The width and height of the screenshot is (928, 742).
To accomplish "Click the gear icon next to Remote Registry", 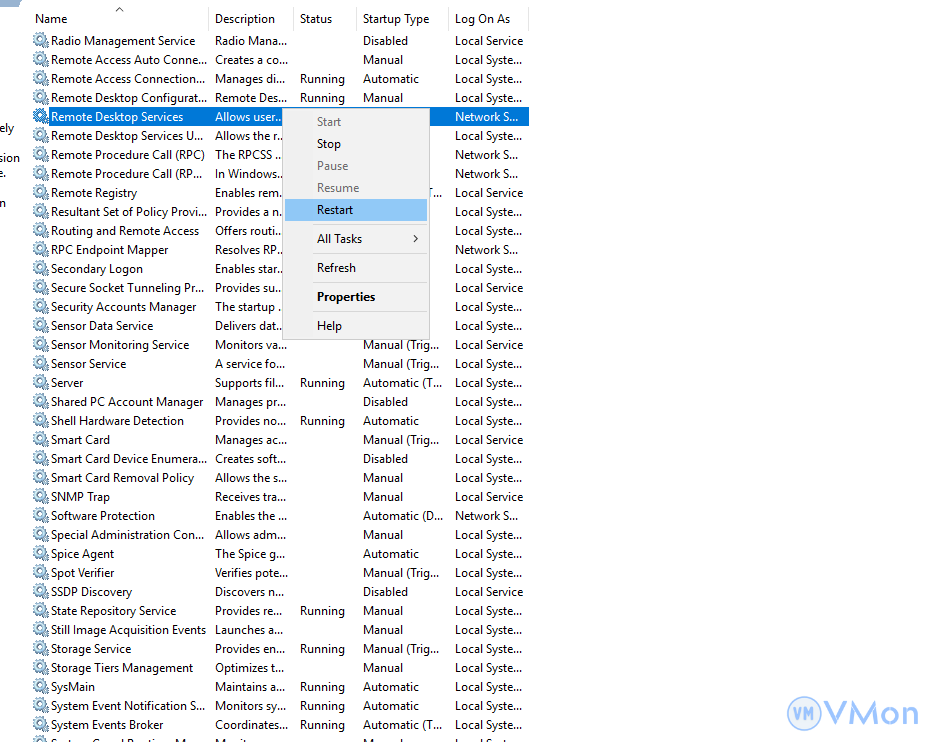I will (40, 193).
